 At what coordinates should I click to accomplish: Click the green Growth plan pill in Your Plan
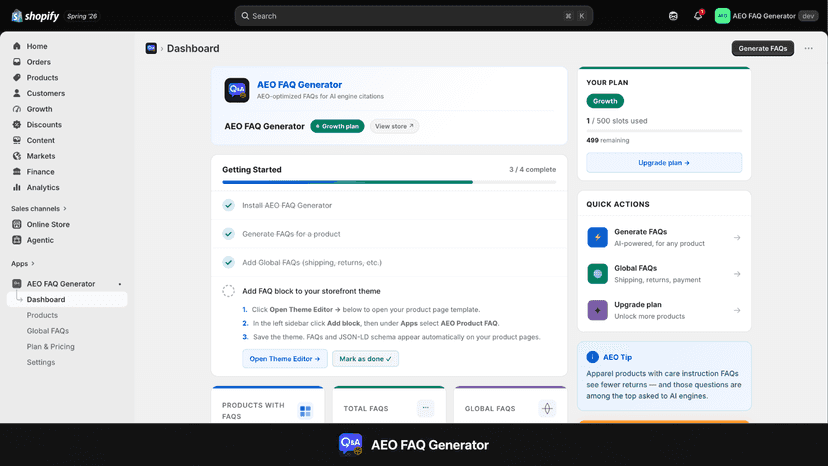pos(605,101)
